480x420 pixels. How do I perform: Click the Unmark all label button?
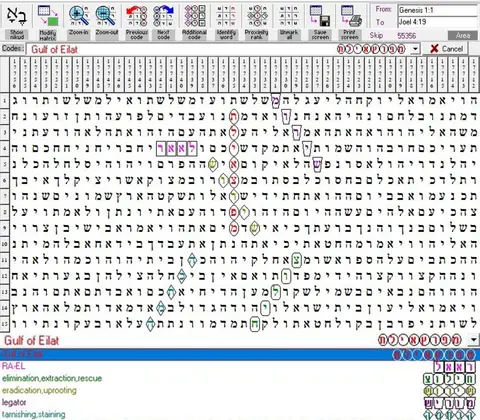(289, 35)
